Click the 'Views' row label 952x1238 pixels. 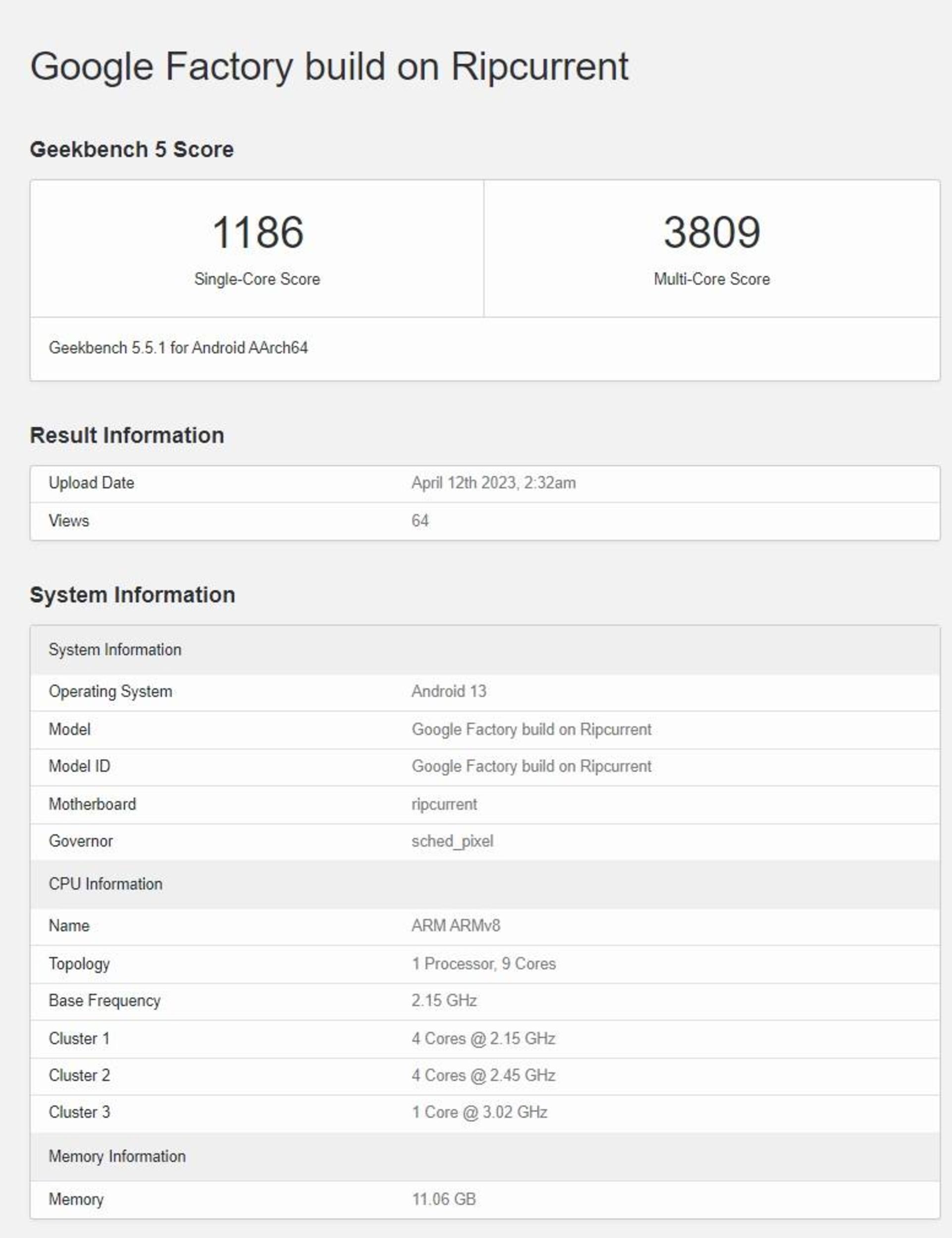[68, 520]
